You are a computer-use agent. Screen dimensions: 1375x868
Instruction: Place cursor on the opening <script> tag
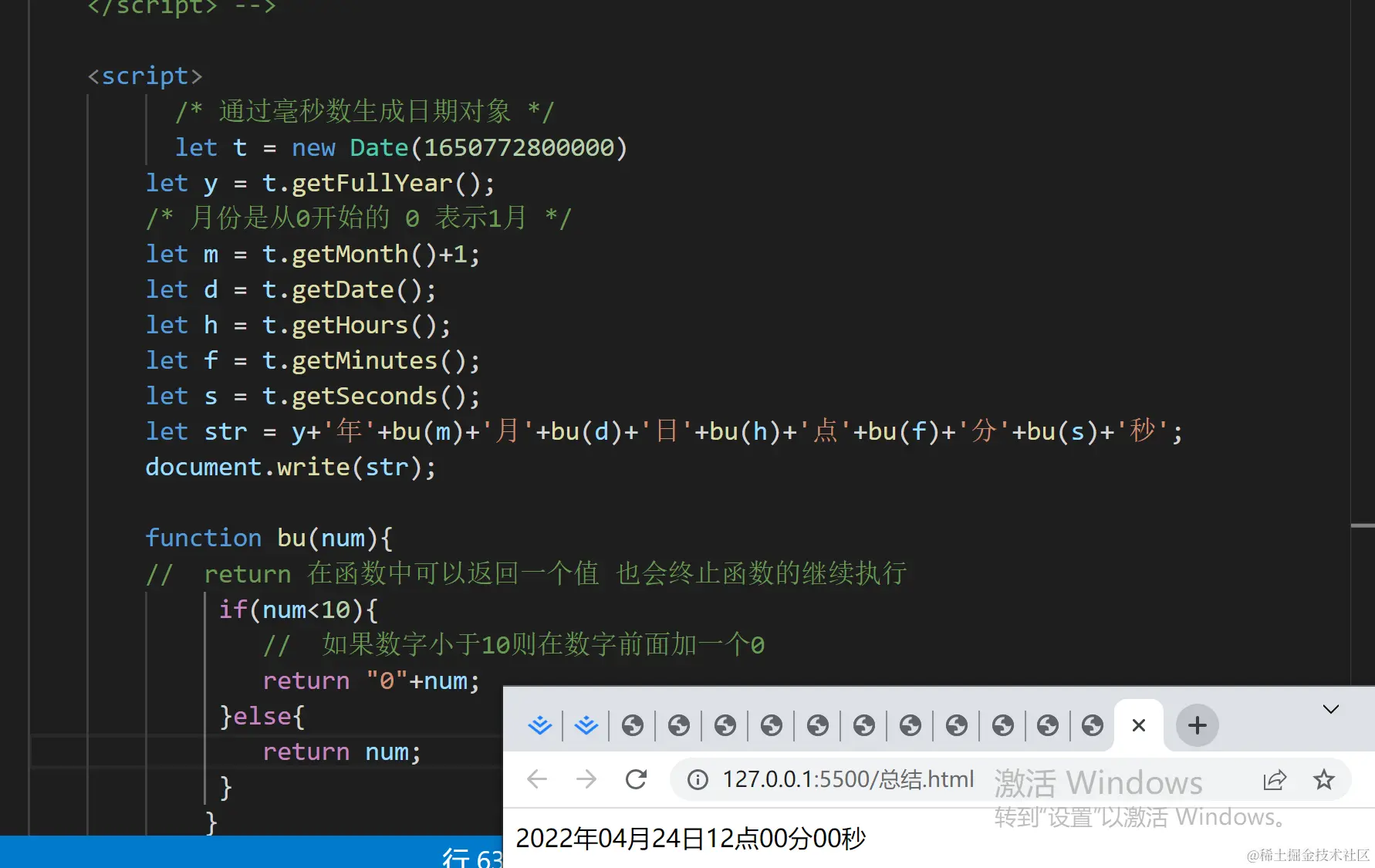point(145,76)
